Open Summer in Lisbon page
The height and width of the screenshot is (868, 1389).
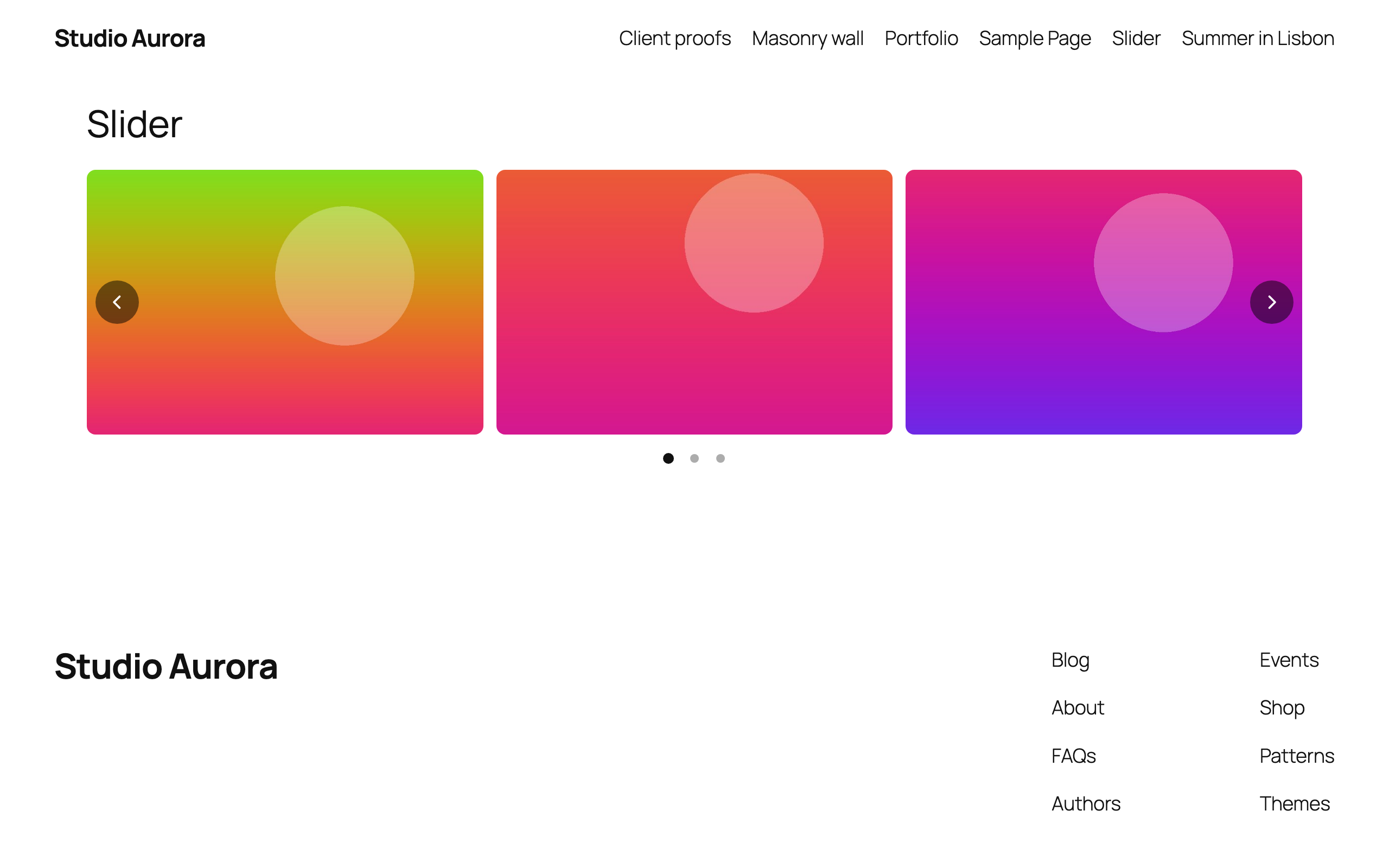1258,39
